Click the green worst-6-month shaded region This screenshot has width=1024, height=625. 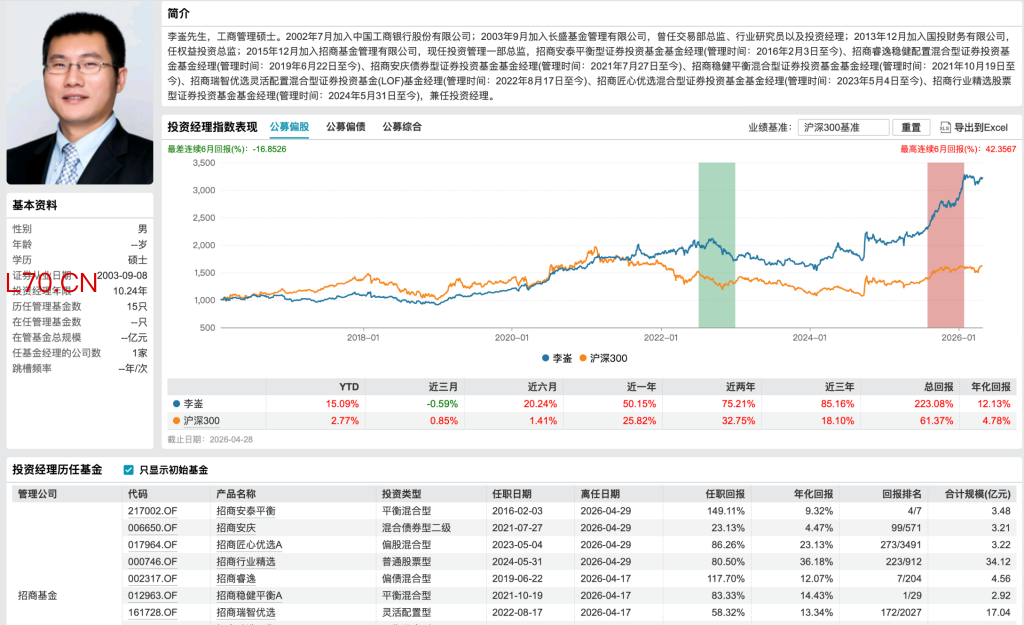(716, 243)
